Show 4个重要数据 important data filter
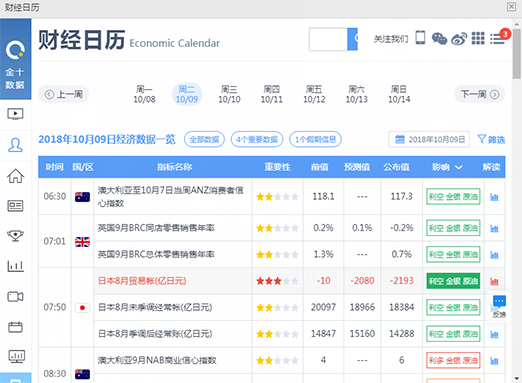Screen dimensions: 522x383 pos(257,139)
